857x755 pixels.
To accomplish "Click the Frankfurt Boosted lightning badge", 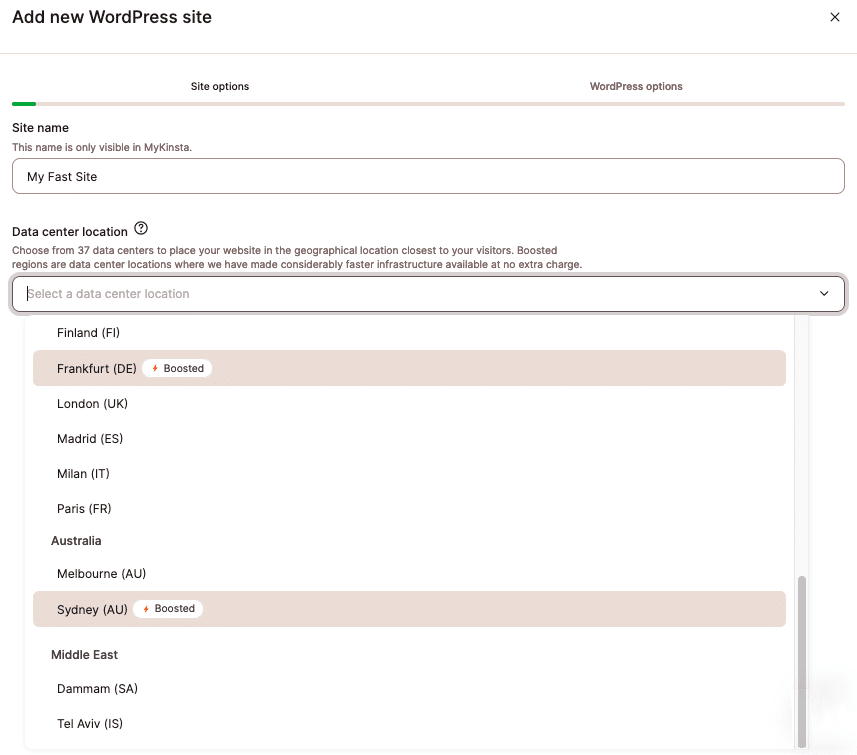I will (x=177, y=369).
